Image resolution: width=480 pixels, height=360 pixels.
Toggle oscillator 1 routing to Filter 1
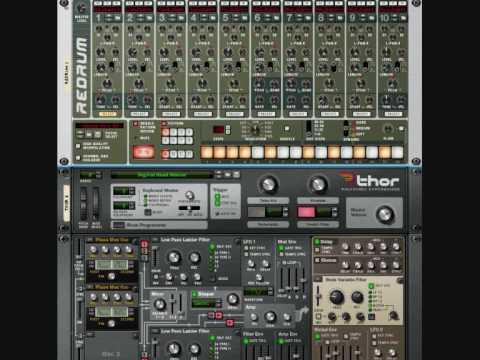coord(144,244)
